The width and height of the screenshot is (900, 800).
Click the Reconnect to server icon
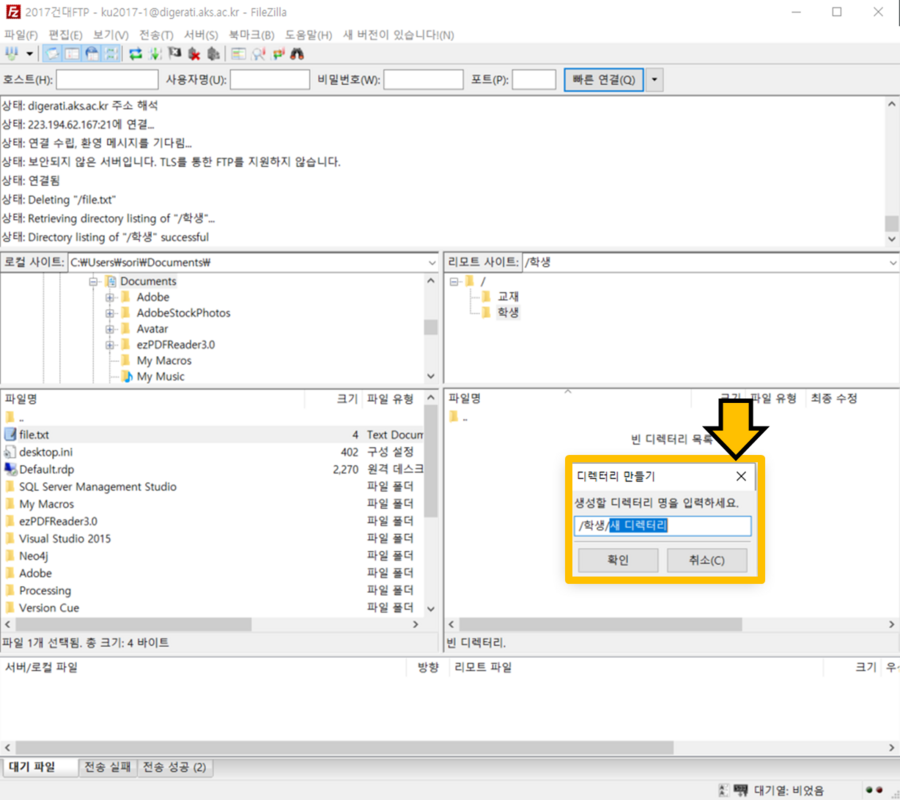coord(213,53)
